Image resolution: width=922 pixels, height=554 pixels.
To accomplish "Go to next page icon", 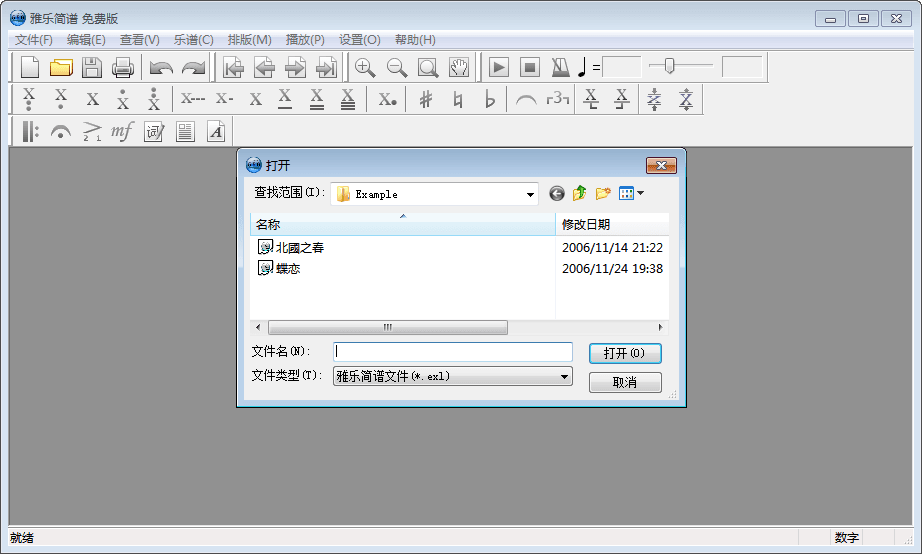I will 295,68.
